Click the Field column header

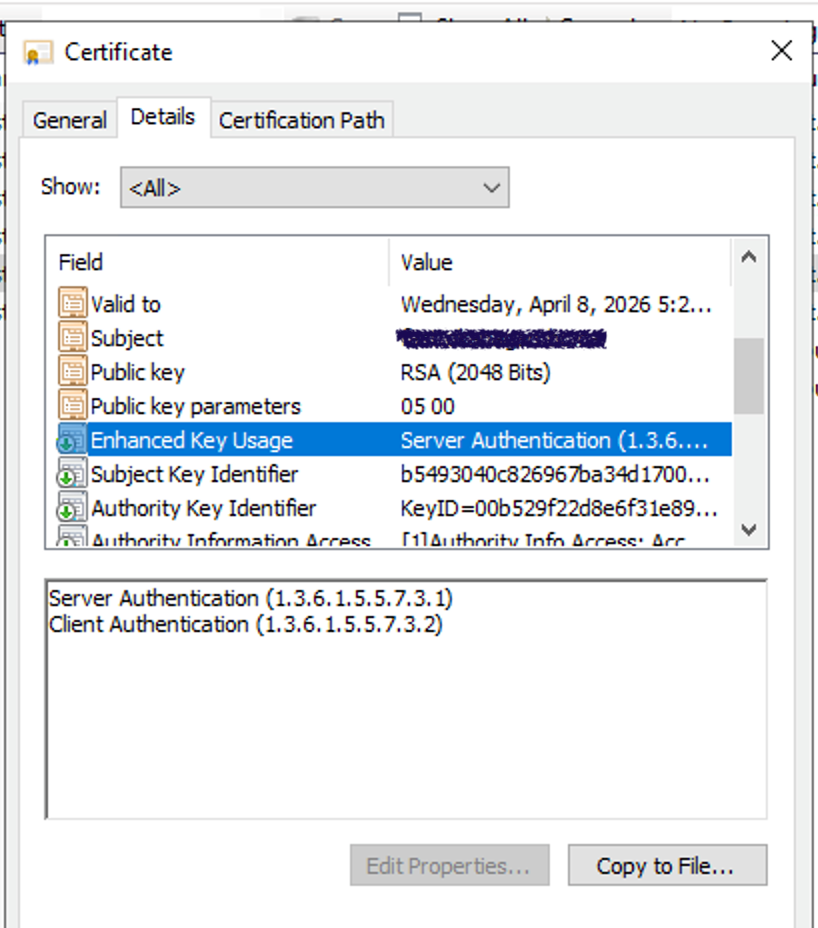click(x=81, y=262)
